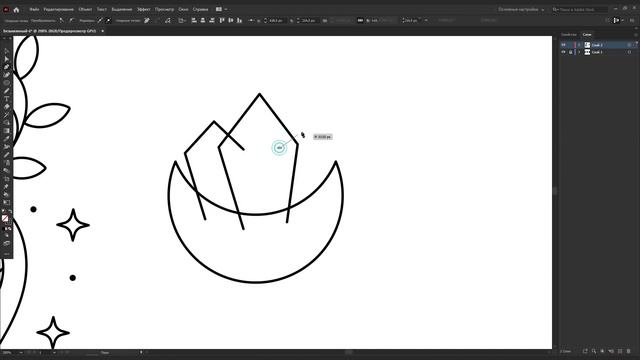Screen dimensions: 640x360
Task: Open the Выделение menu
Action: pyautogui.click(x=122, y=9)
